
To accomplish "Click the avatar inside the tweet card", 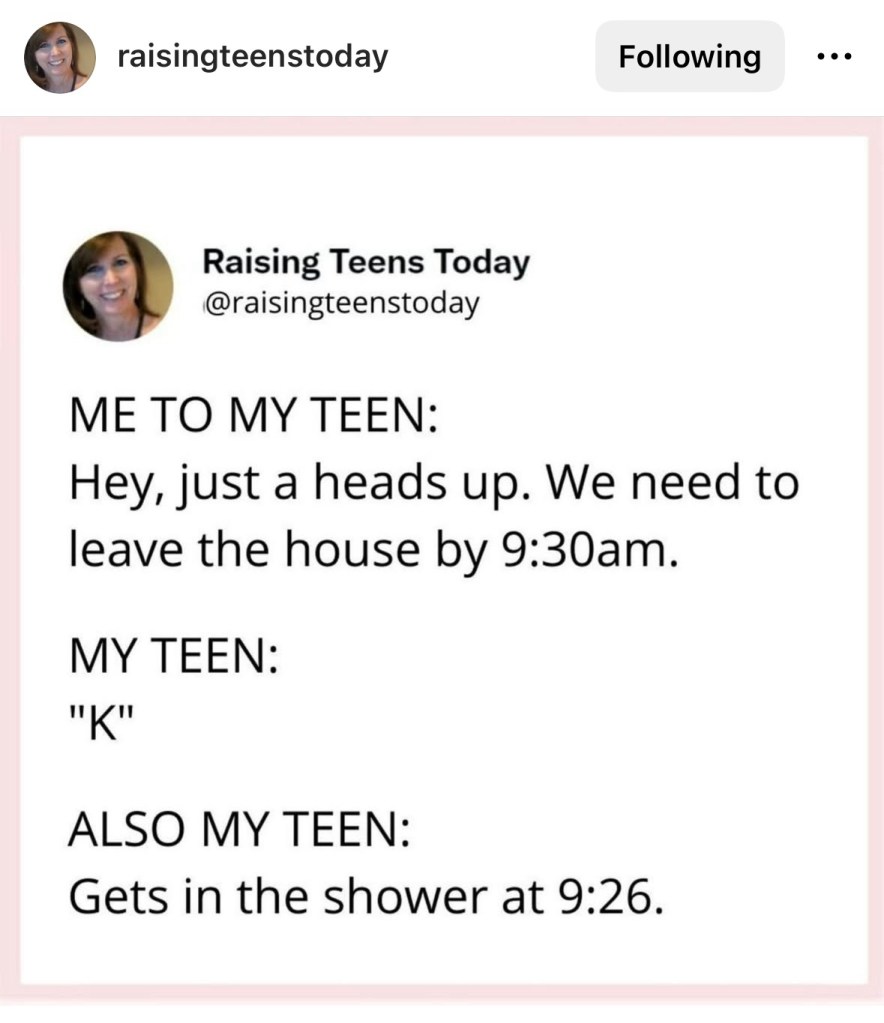I will click(118, 286).
